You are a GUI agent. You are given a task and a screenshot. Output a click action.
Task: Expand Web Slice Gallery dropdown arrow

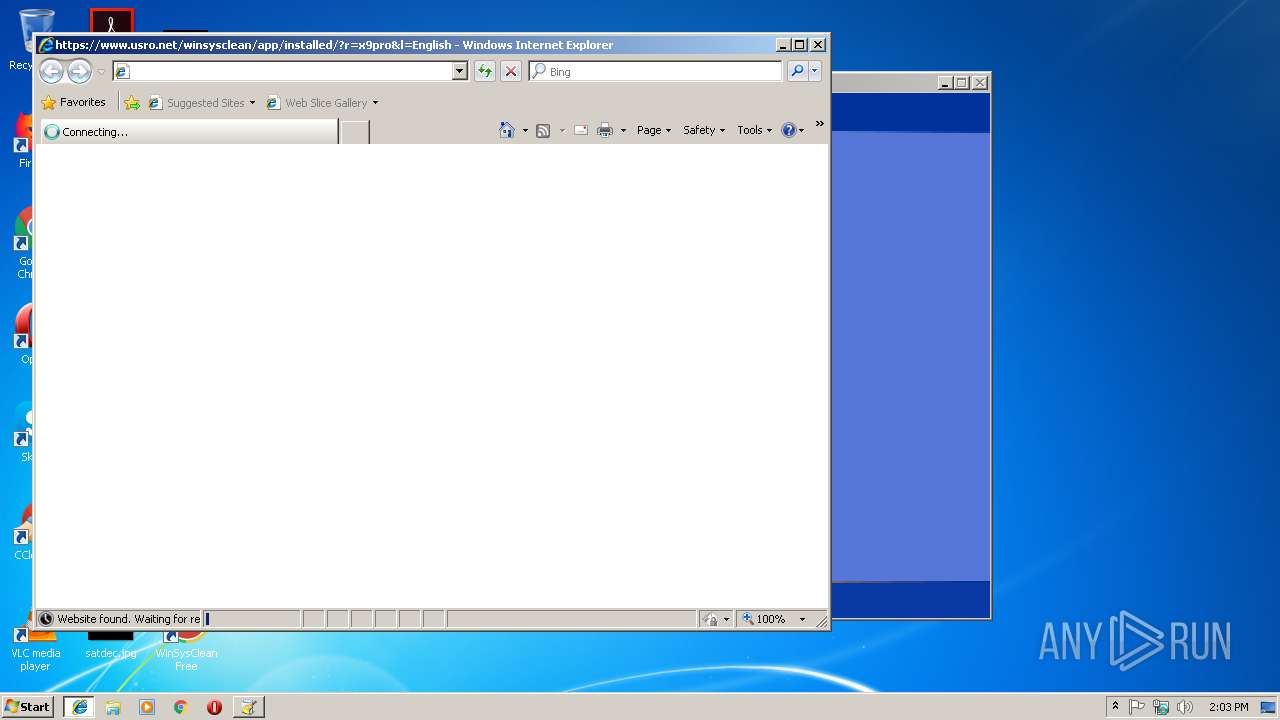[375, 103]
